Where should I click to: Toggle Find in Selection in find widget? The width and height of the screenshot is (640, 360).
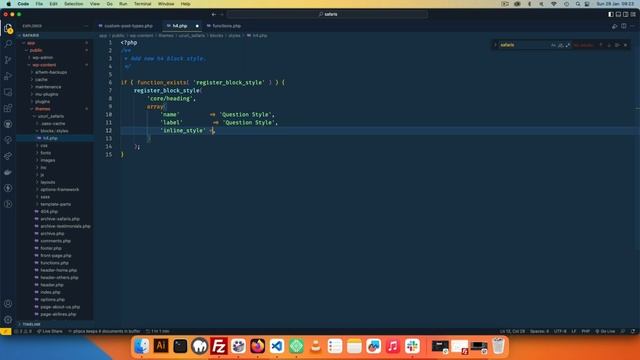[x=617, y=45]
